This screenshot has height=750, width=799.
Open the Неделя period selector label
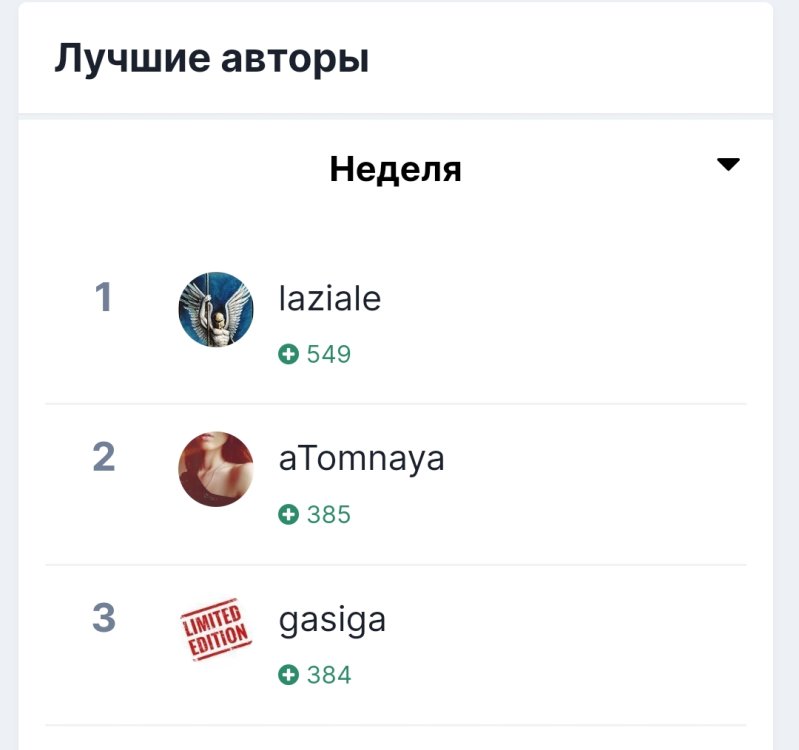[x=395, y=170]
